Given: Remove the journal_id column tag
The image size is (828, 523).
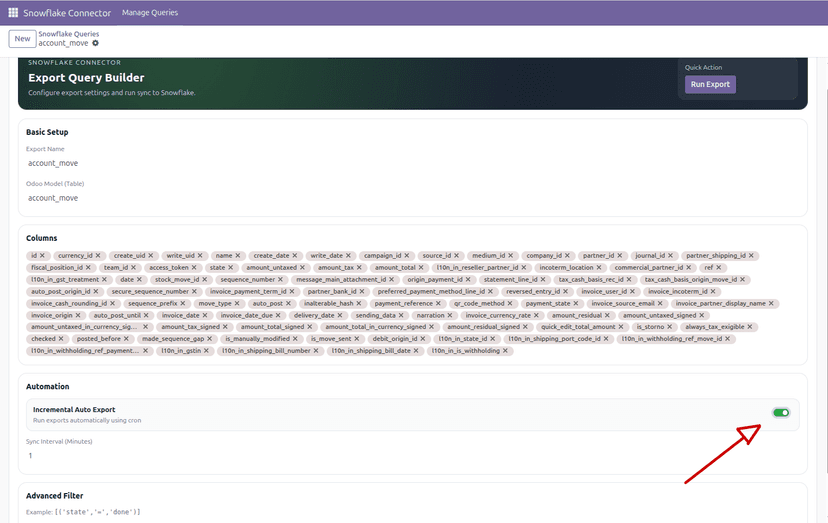Looking at the screenshot, I should tap(671, 256).
